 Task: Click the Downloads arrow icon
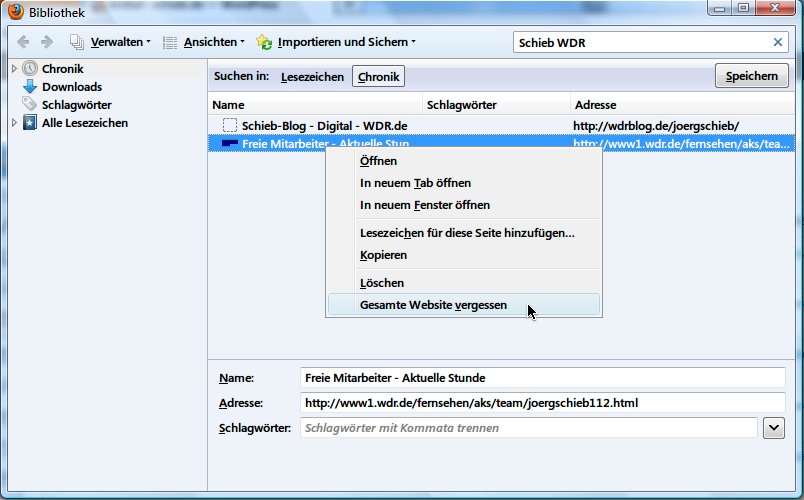coord(30,86)
